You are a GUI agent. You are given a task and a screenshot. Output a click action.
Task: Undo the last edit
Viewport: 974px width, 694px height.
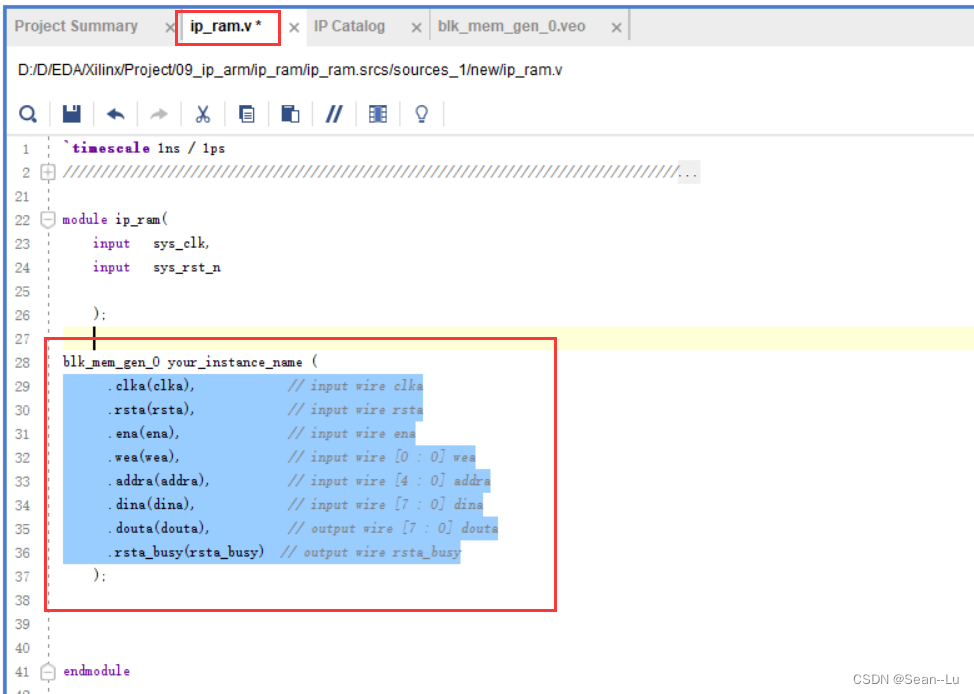tap(116, 114)
